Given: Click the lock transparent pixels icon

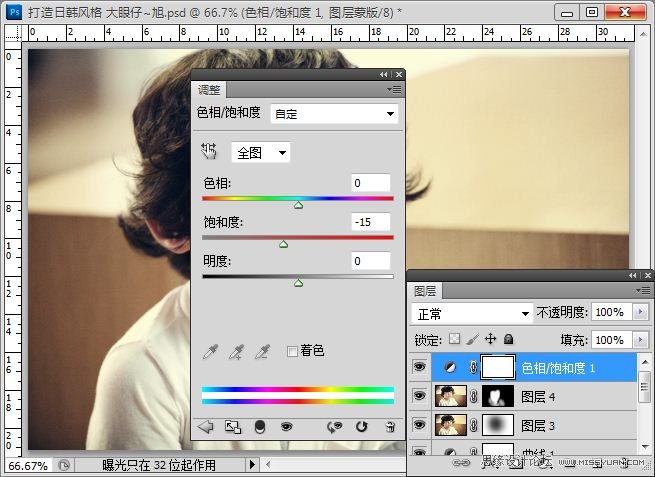Looking at the screenshot, I should 454,339.
